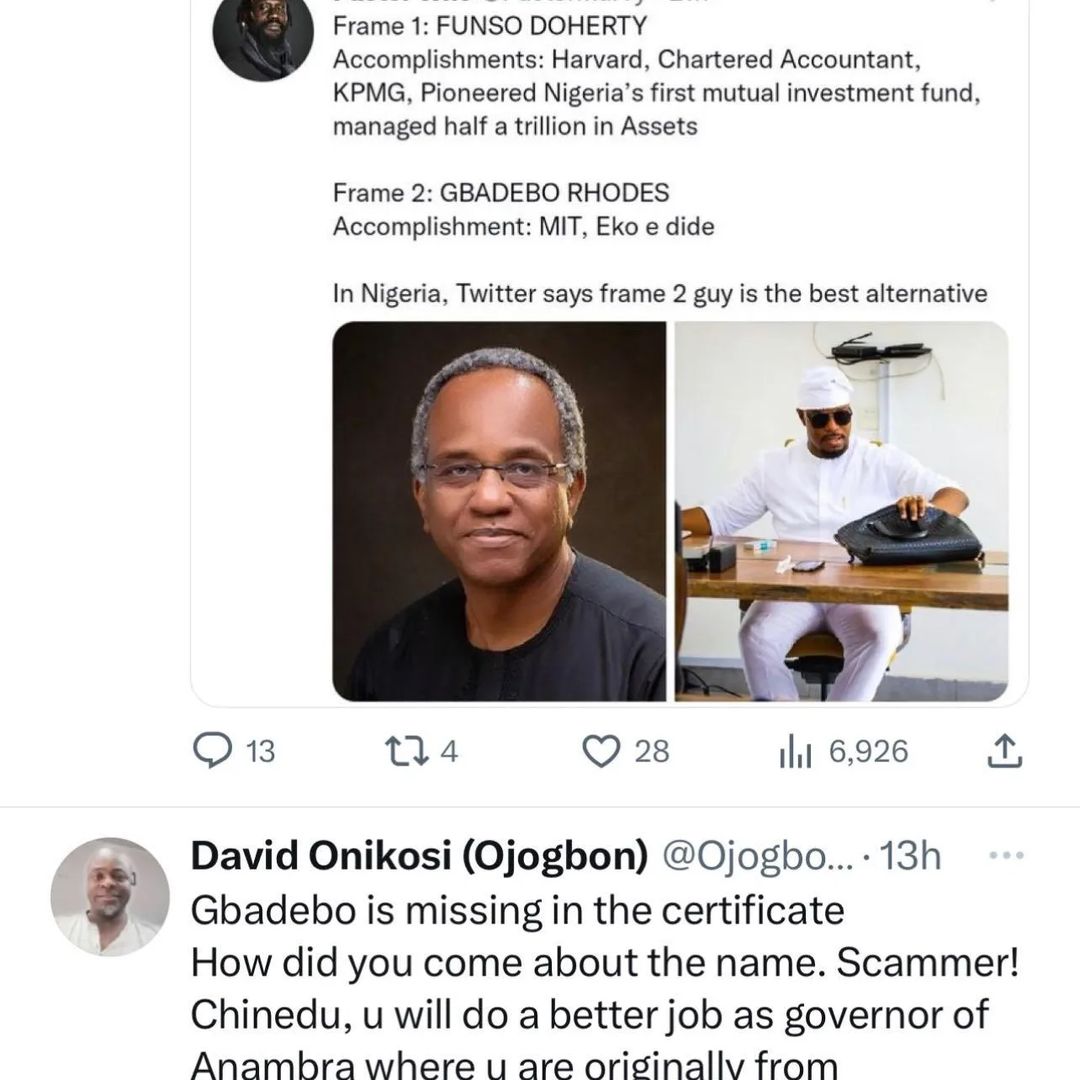Click the 'Frame 2: GBADEBO RHODES' text line
This screenshot has height=1080, width=1080.
[x=501, y=192]
